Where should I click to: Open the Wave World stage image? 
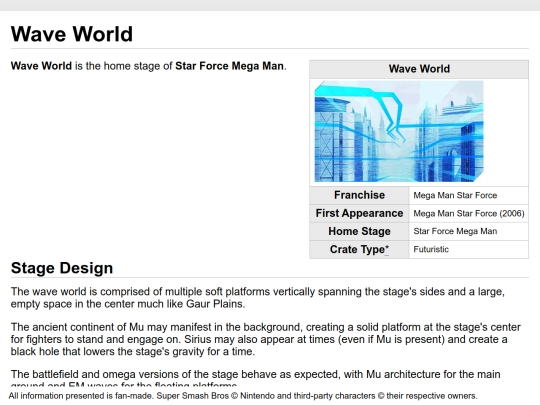(x=399, y=131)
